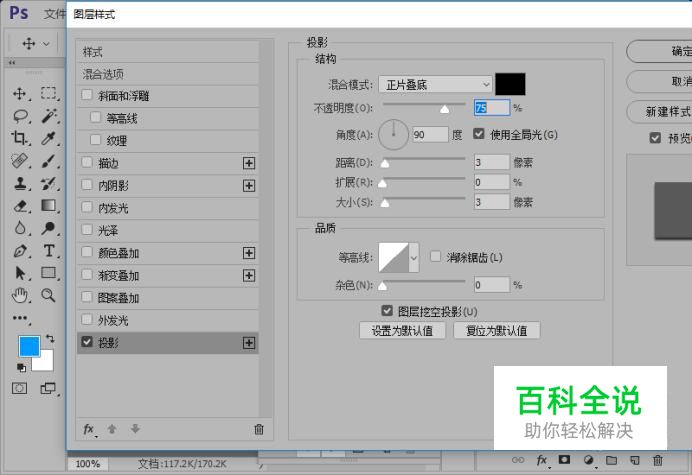Viewport: 692px width, 475px height.
Task: Click the 不透明度 slider handle
Action: pos(444,109)
